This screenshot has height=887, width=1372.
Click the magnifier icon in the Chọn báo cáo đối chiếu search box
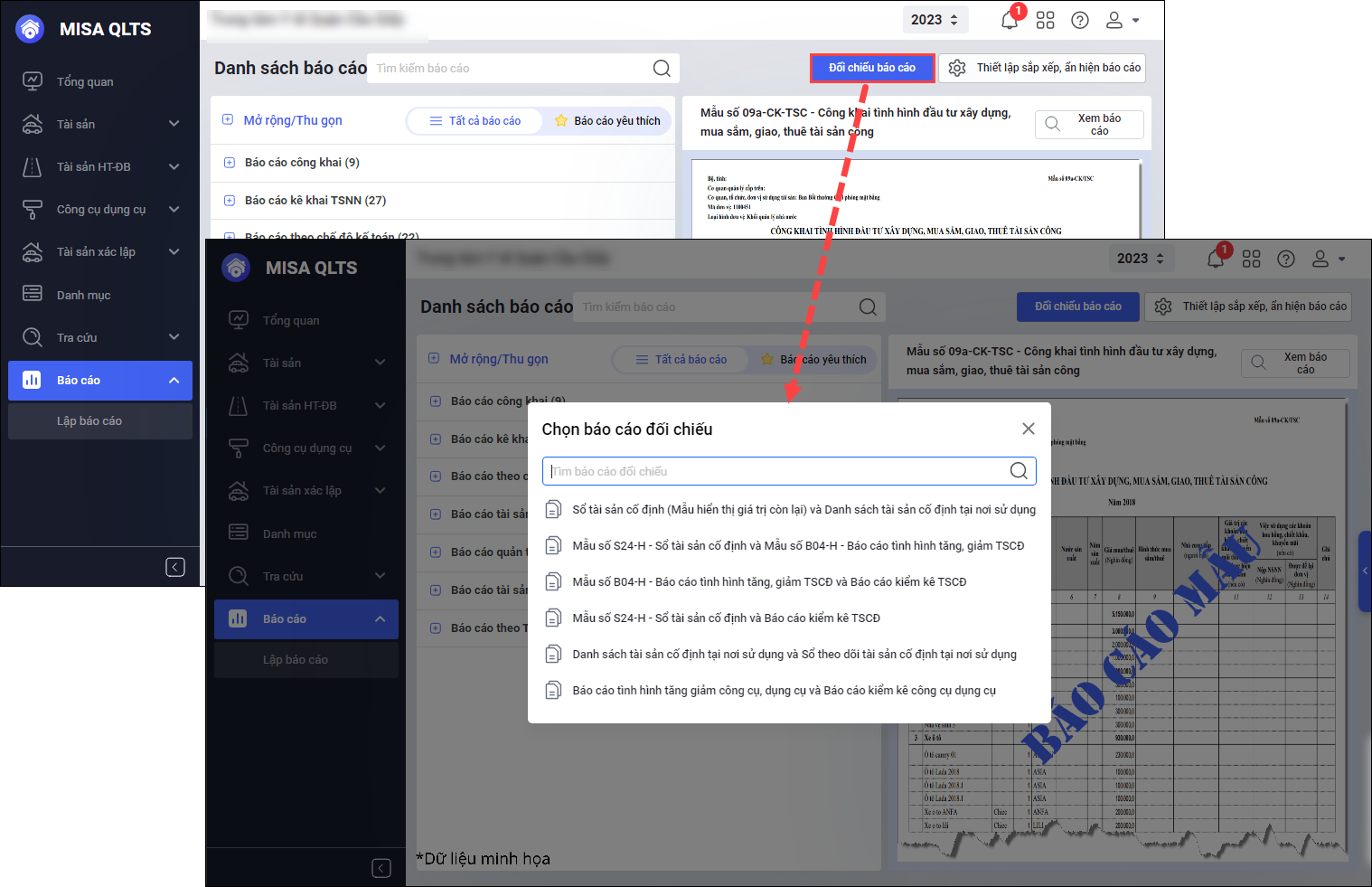click(1018, 471)
